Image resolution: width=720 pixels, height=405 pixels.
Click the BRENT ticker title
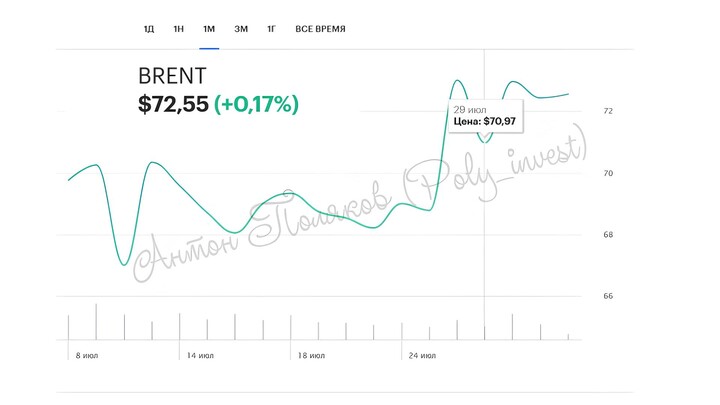(172, 76)
